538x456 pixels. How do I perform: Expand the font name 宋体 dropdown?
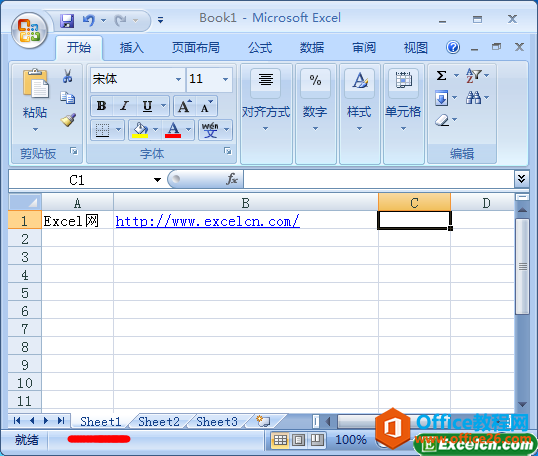pos(178,80)
